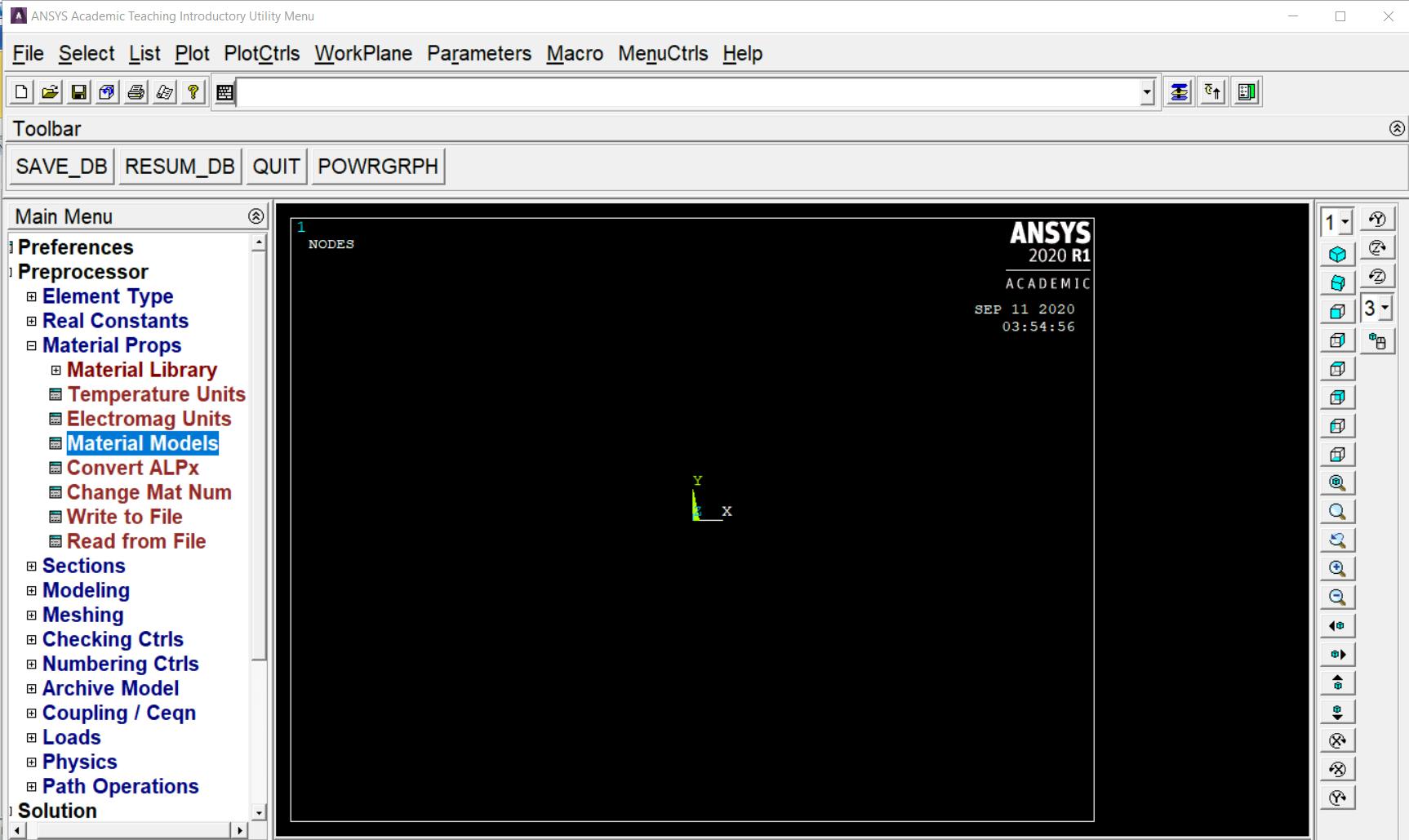Collapse the Toolbar panel chevron
The width and height of the screenshot is (1409, 840).
[x=1397, y=128]
